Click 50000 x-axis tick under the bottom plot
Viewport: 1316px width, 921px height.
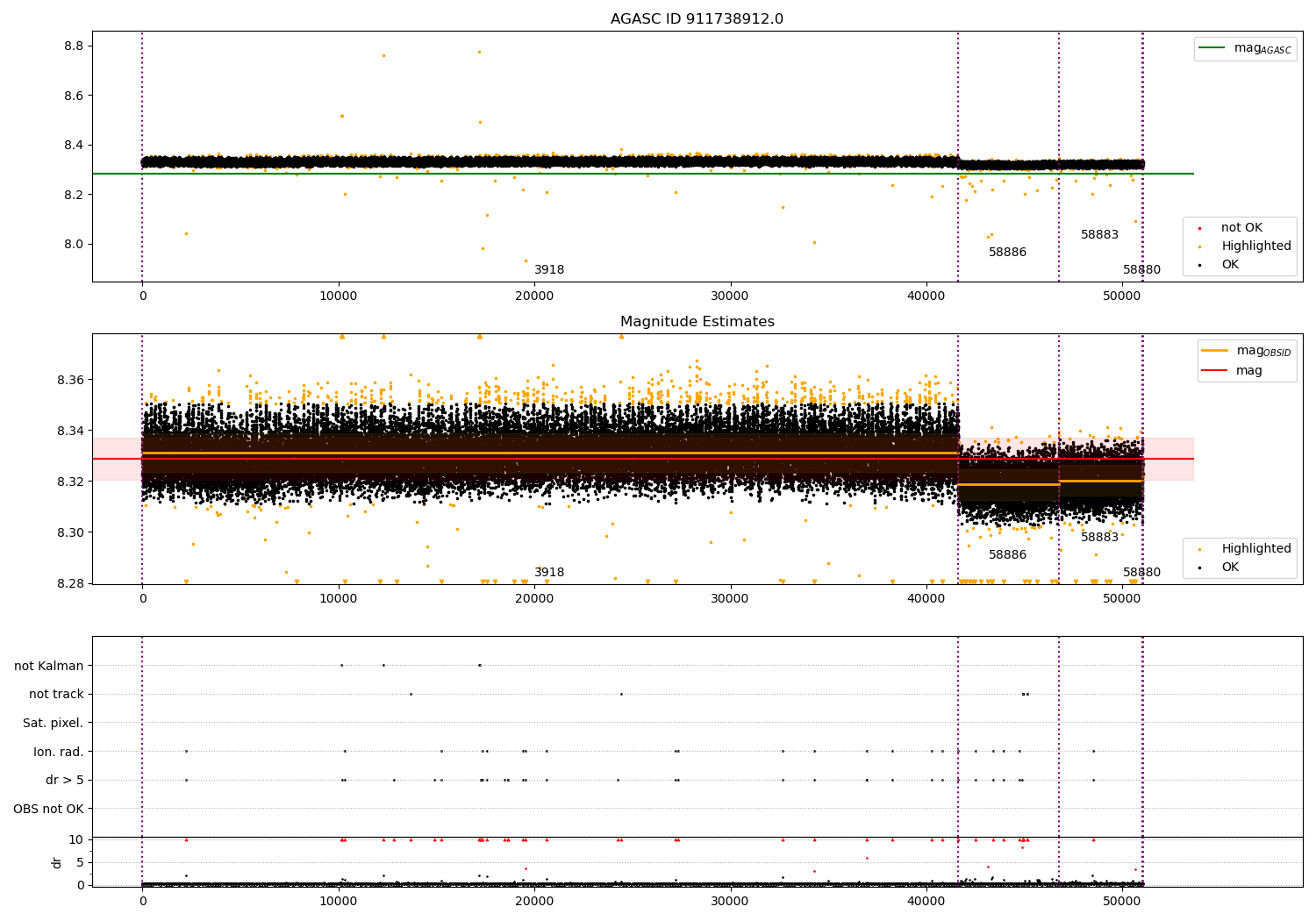(x=1122, y=901)
